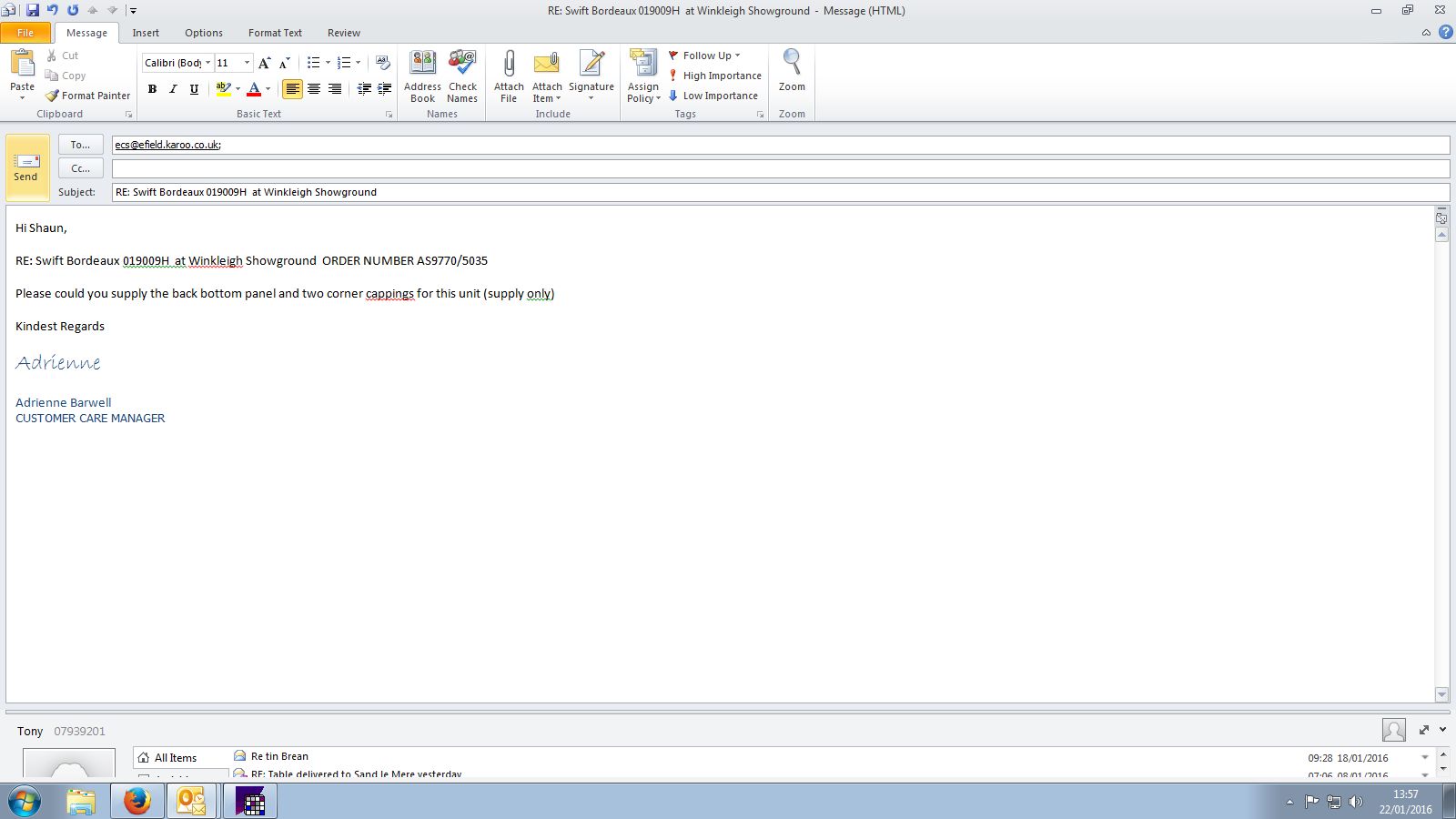1456x819 pixels.
Task: Switch to the Review tab
Action: 344,33
